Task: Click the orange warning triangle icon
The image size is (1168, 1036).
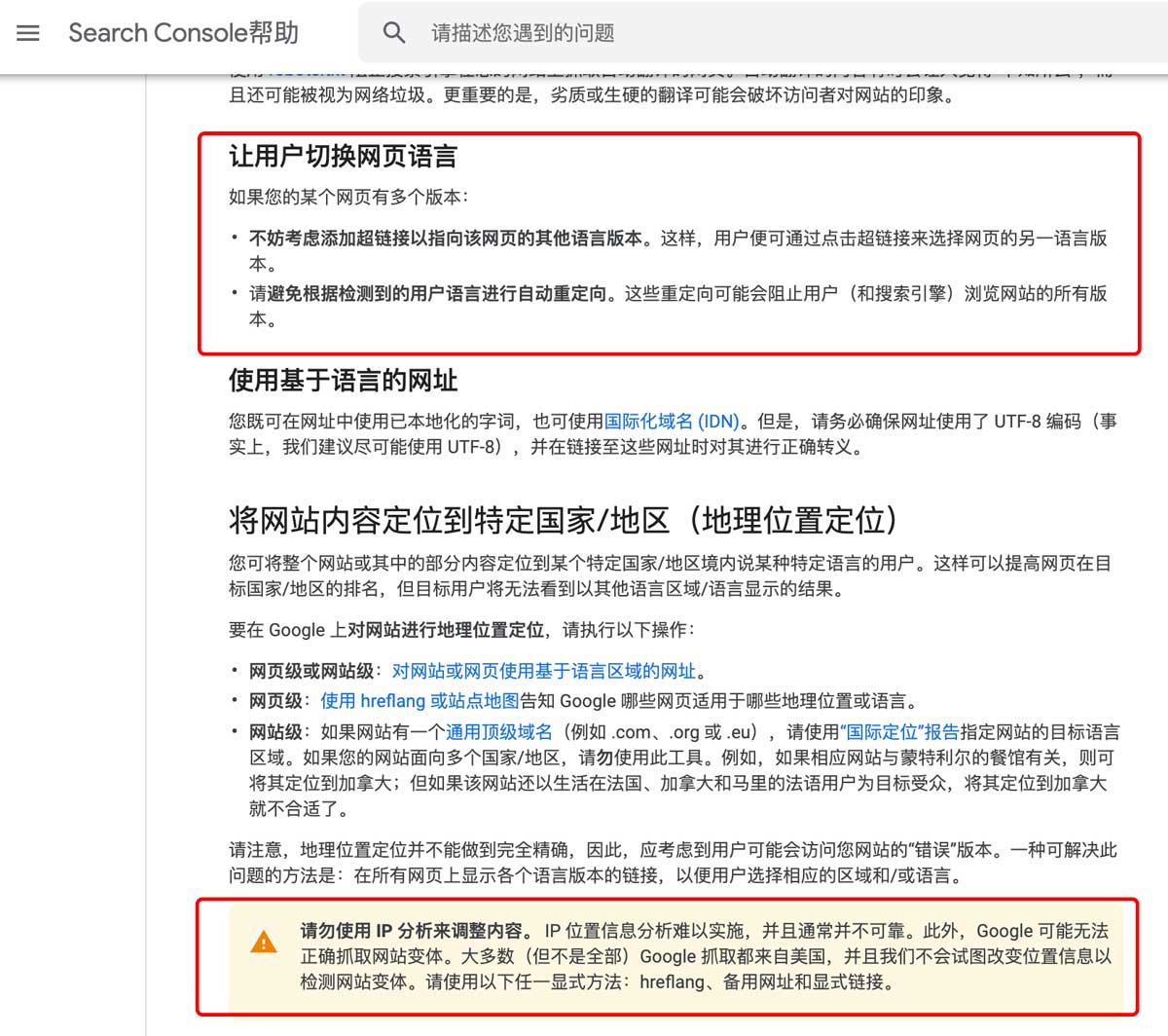Action: (264, 943)
